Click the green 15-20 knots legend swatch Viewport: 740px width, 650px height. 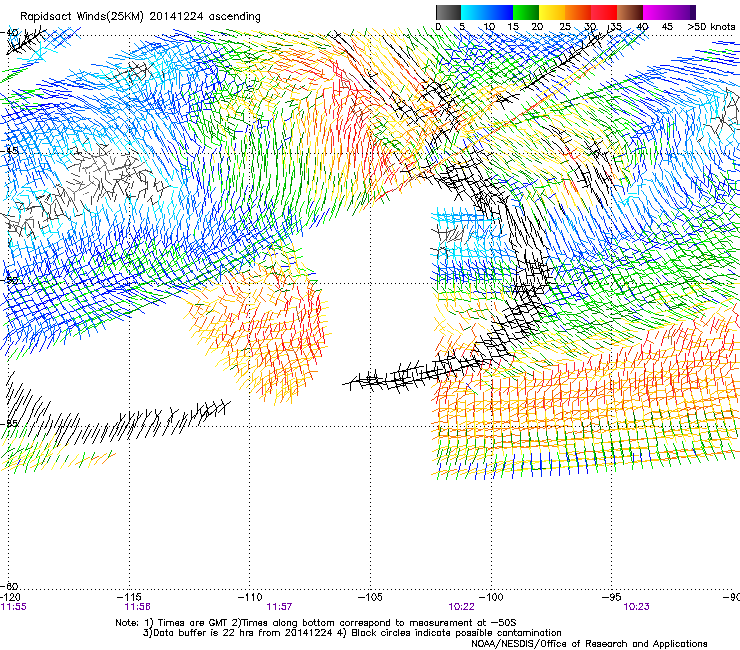click(526, 12)
